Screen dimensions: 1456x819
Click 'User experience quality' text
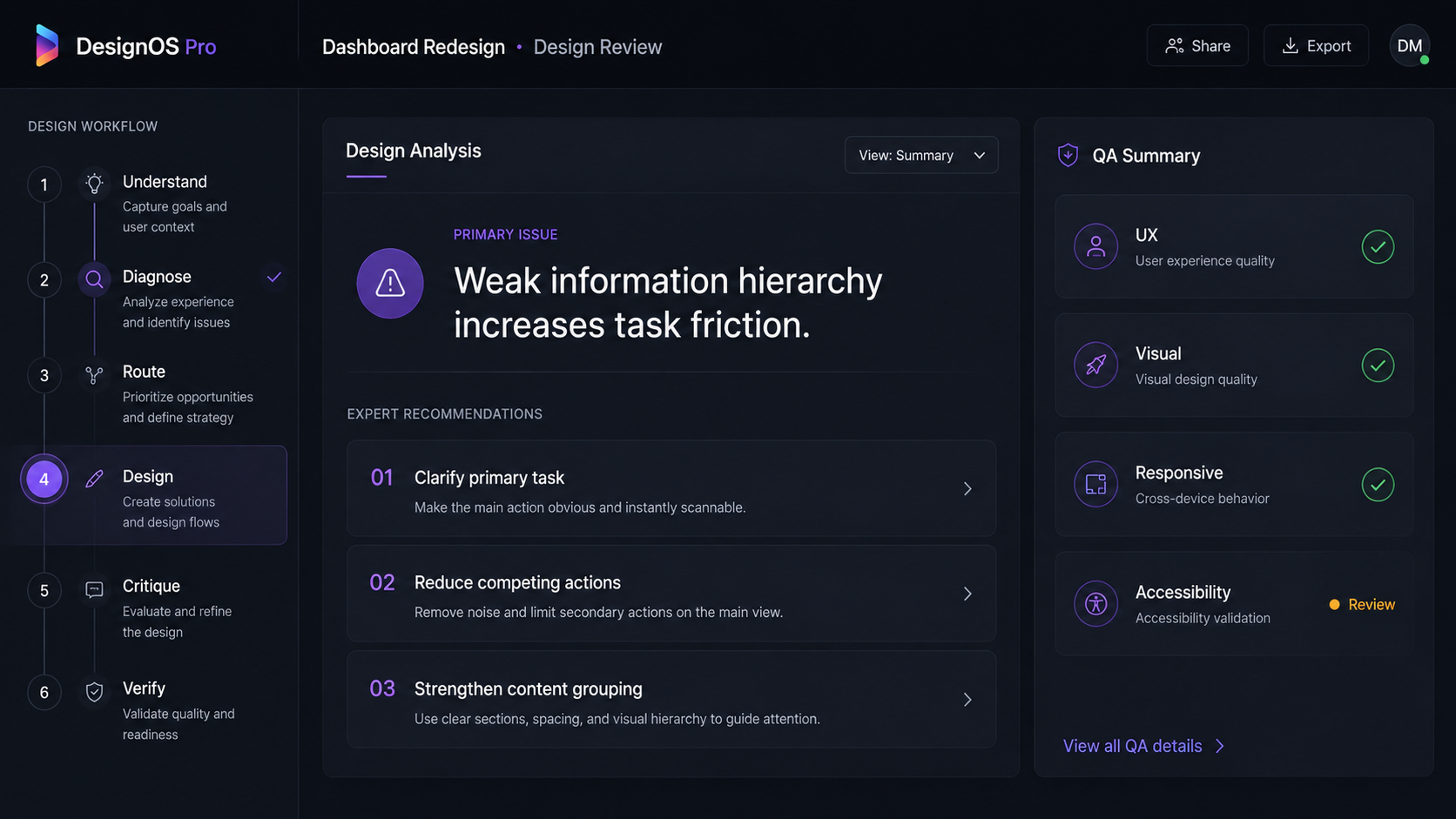click(x=1204, y=260)
